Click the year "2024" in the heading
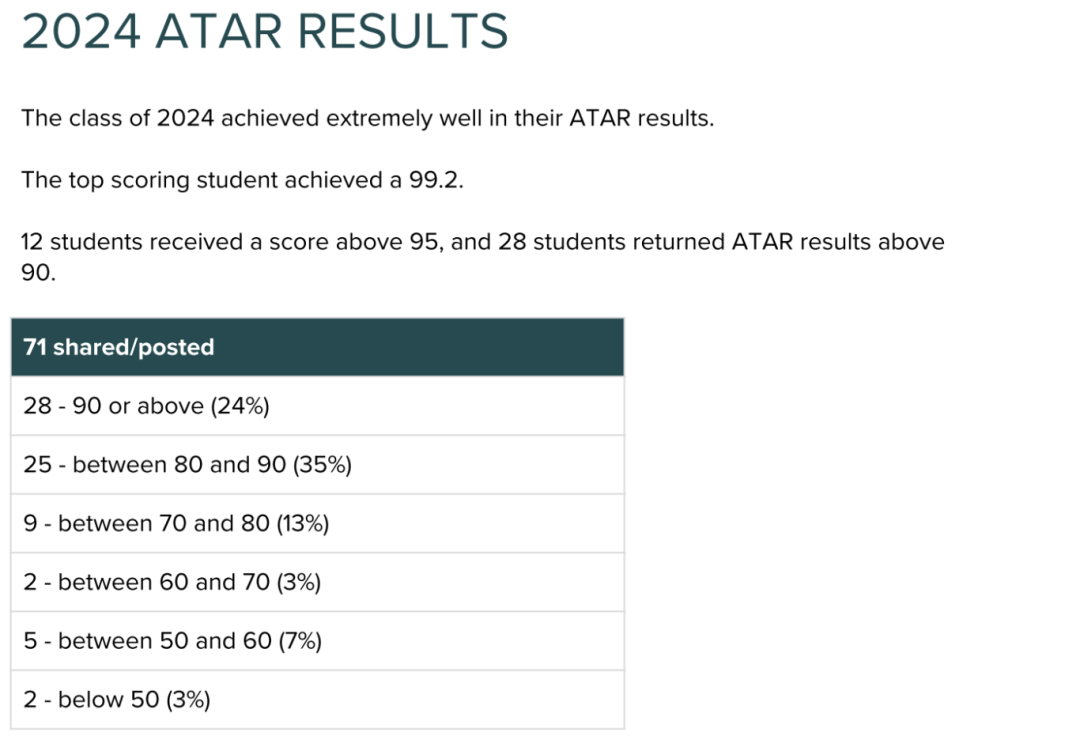Image resolution: width=1080 pixels, height=751 pixels. pos(80,31)
